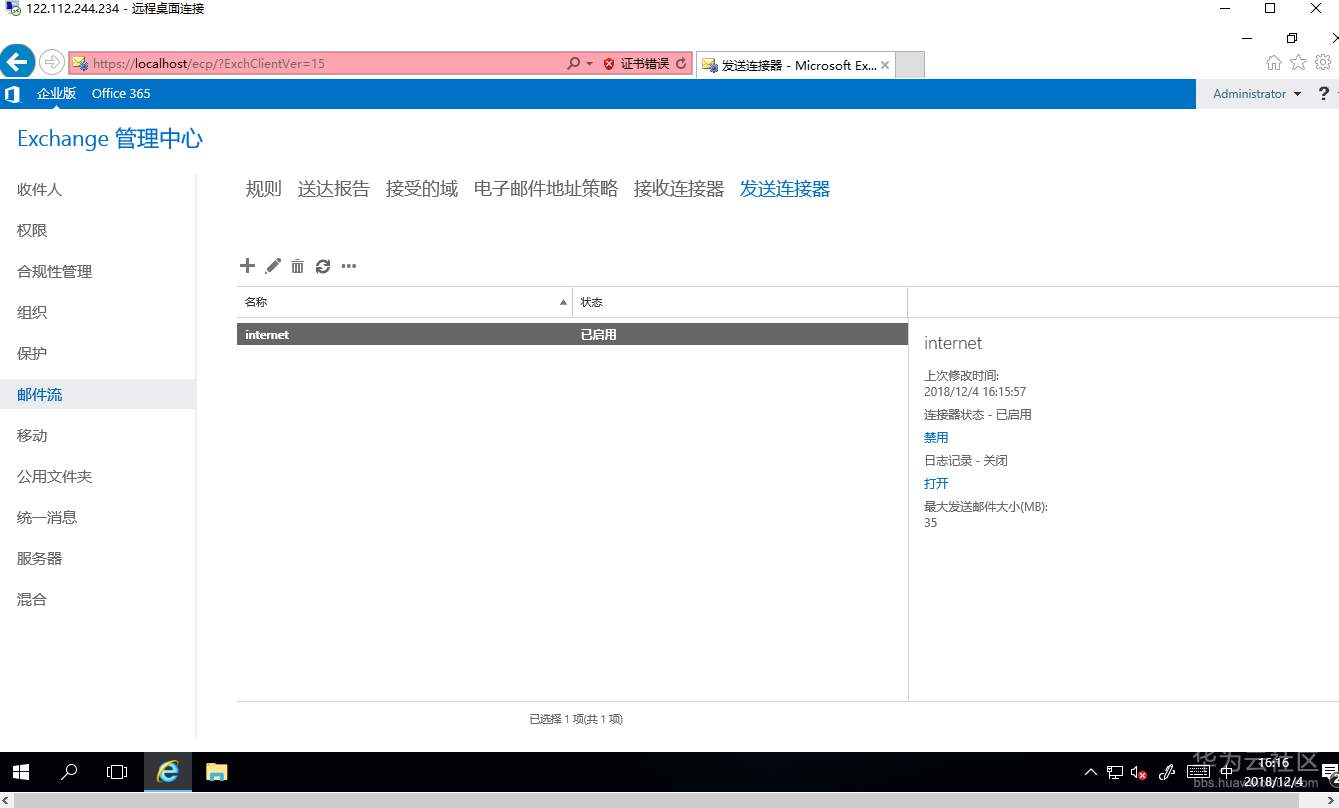This screenshot has width=1339, height=808.
Task: Expand hidden icons with the tray chevron
Action: [1089, 771]
